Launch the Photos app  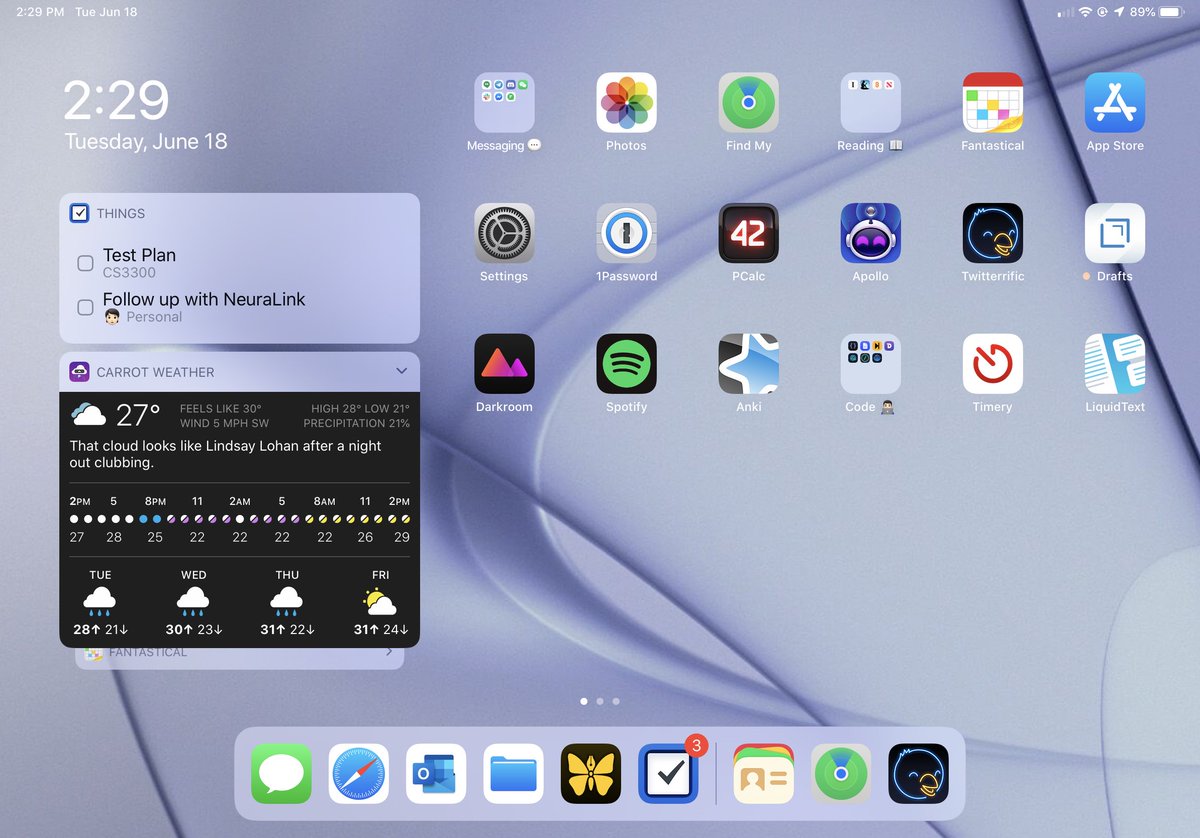pos(626,103)
